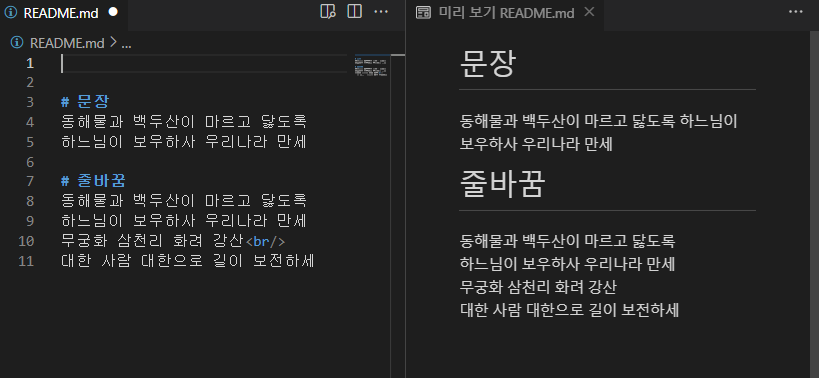
Task: Click the minimap in the editor
Action: pos(371,67)
